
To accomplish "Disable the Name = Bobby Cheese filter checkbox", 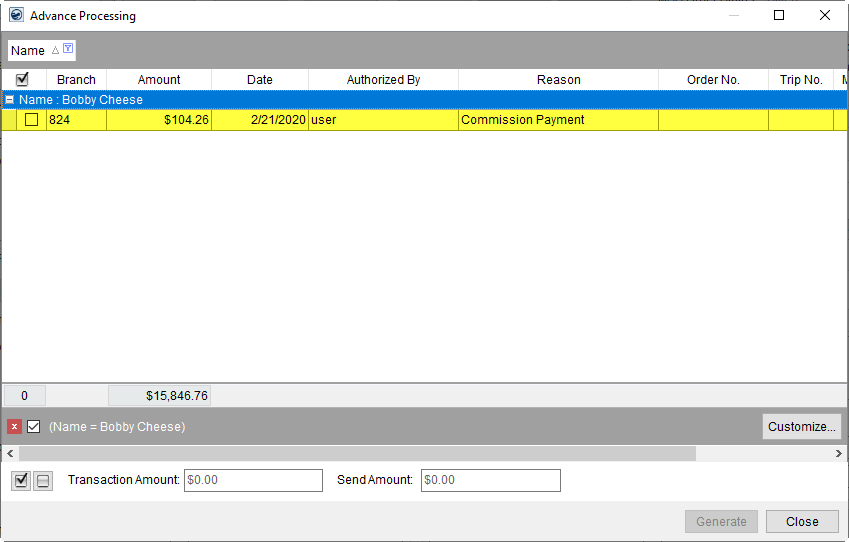I will [34, 427].
